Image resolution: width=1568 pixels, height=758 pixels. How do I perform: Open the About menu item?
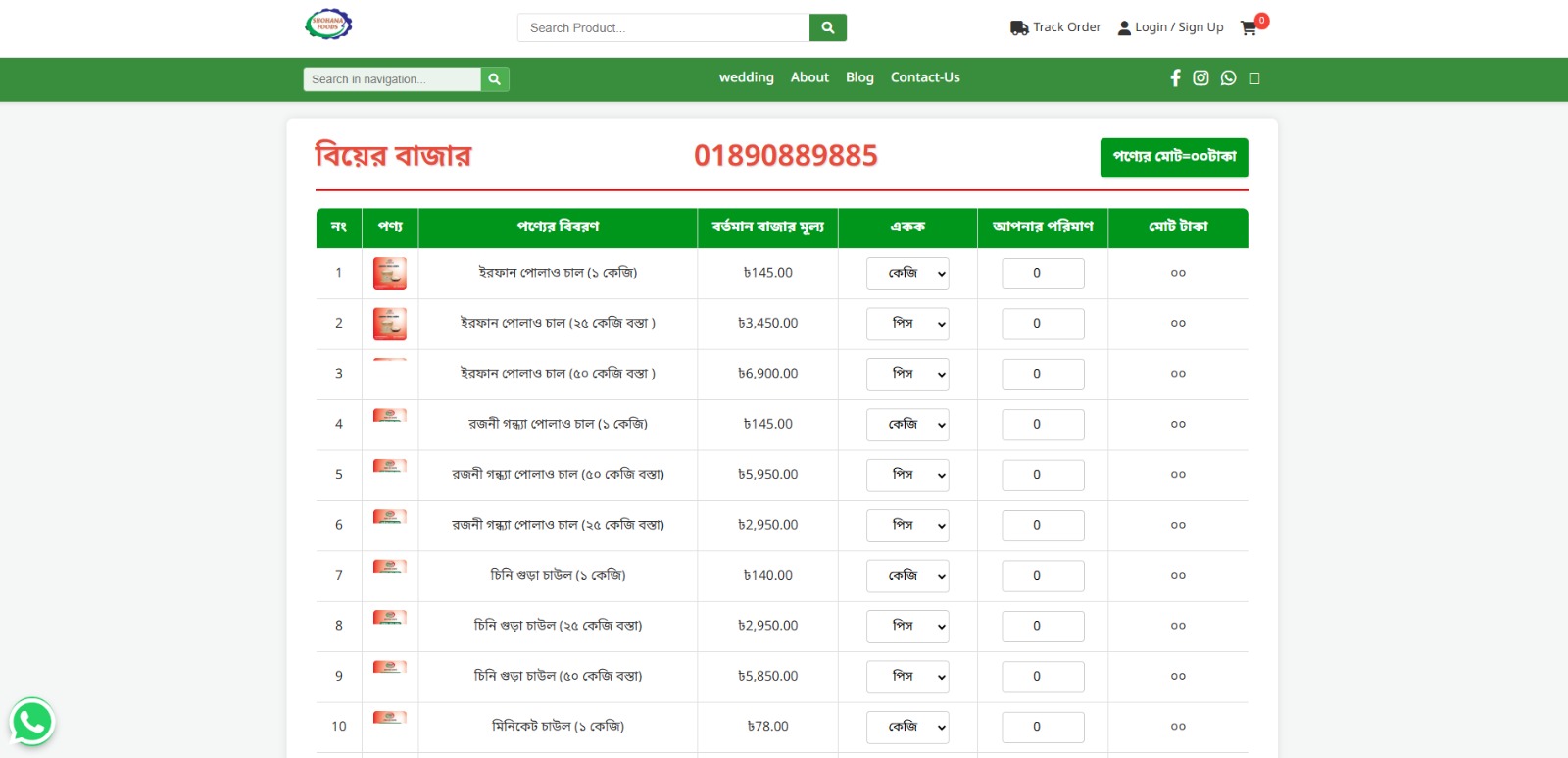click(x=809, y=77)
